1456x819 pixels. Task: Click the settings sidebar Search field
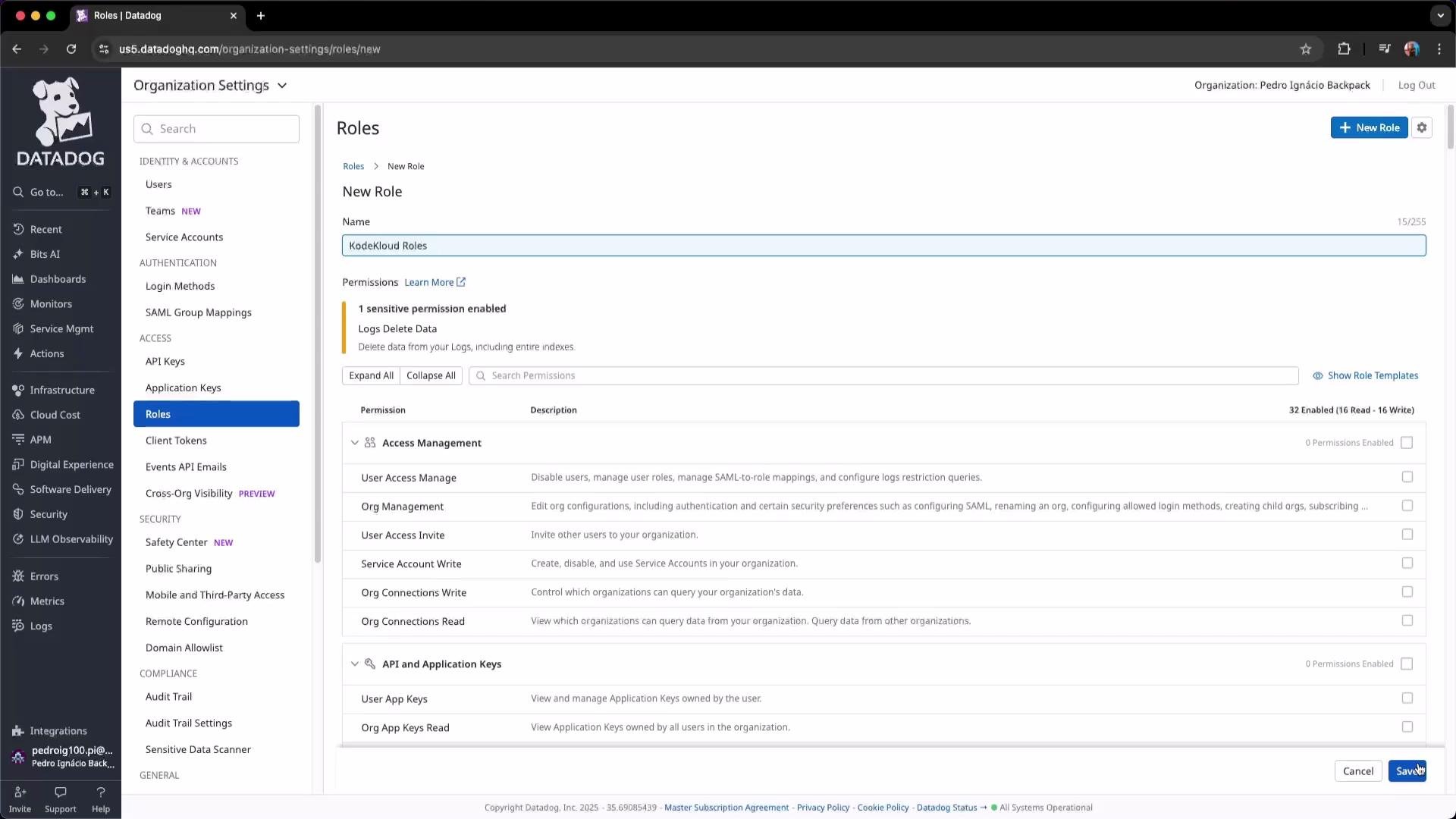(x=216, y=129)
